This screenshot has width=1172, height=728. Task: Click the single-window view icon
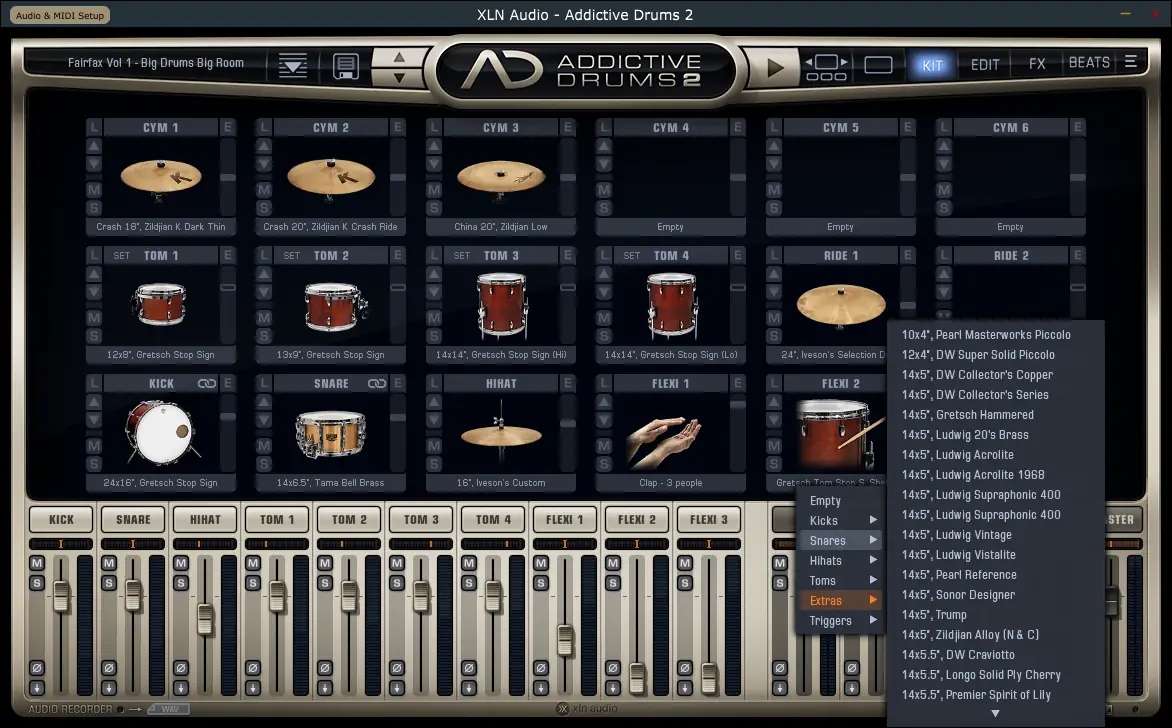(x=878, y=66)
